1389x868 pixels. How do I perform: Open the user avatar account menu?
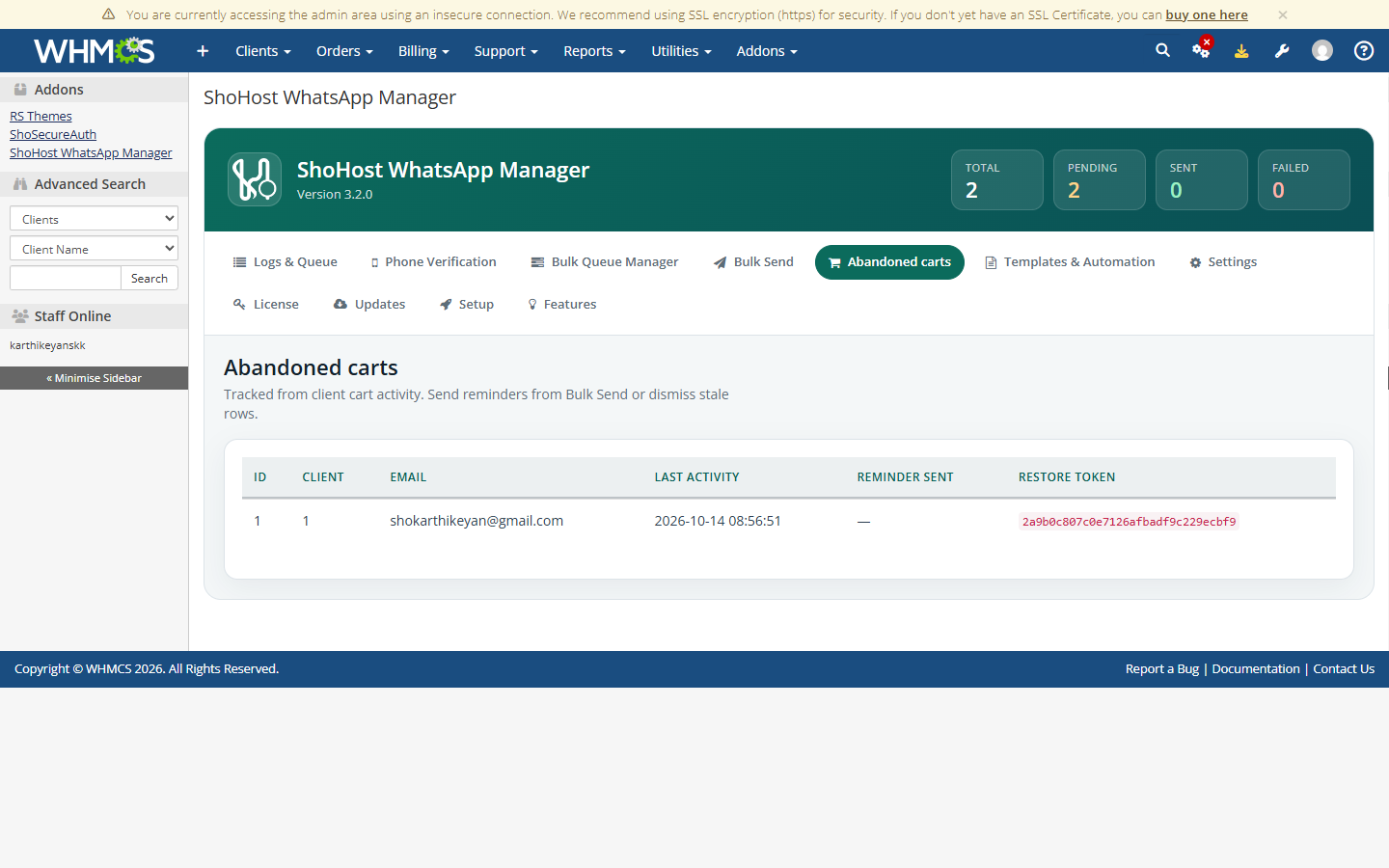pyautogui.click(x=1322, y=50)
